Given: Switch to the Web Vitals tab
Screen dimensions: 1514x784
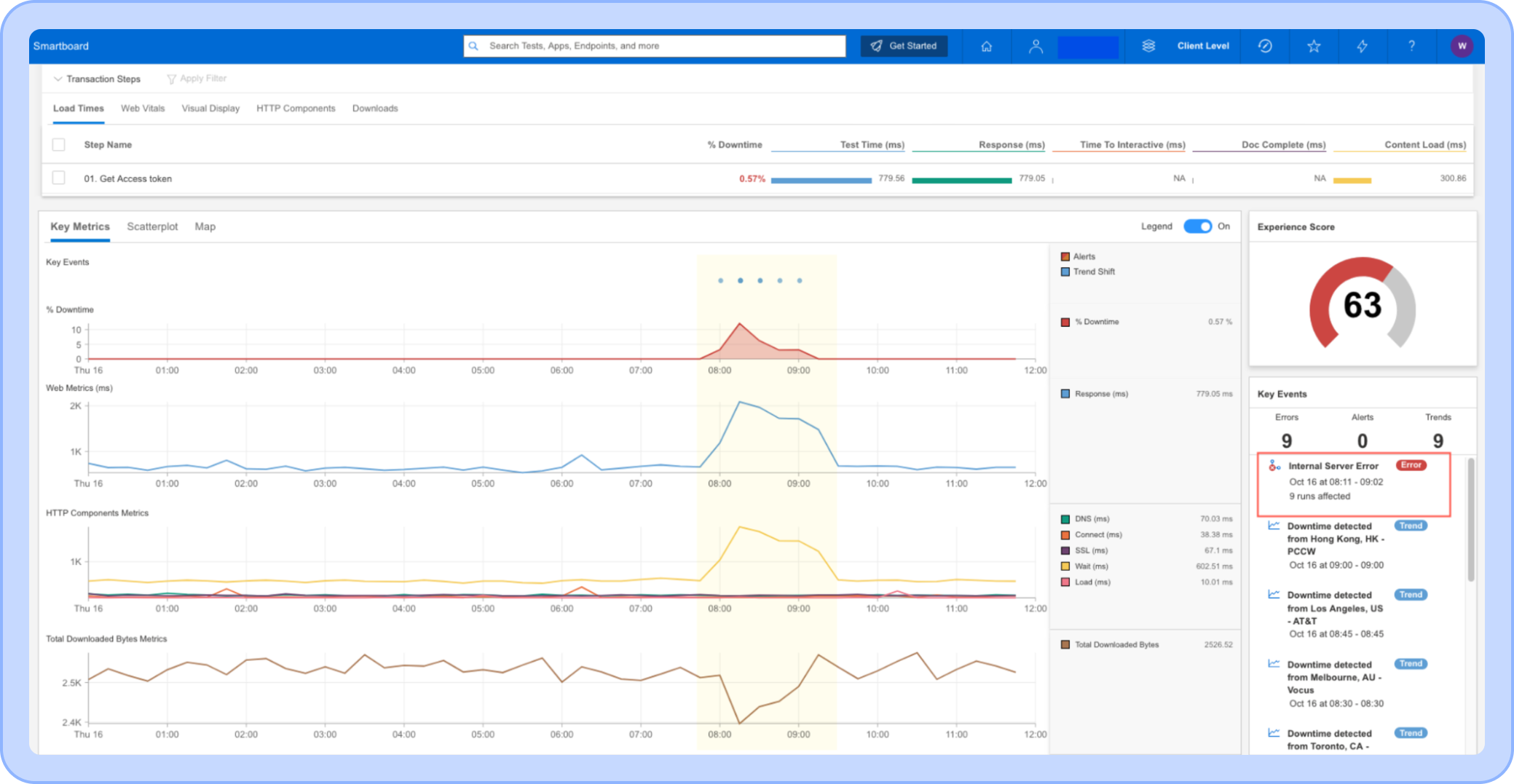Looking at the screenshot, I should 143,108.
